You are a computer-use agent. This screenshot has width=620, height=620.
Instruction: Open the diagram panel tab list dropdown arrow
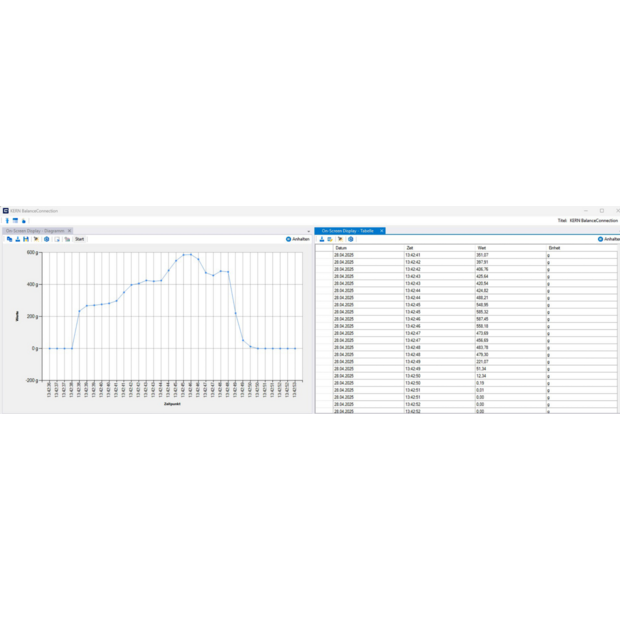[x=308, y=230]
